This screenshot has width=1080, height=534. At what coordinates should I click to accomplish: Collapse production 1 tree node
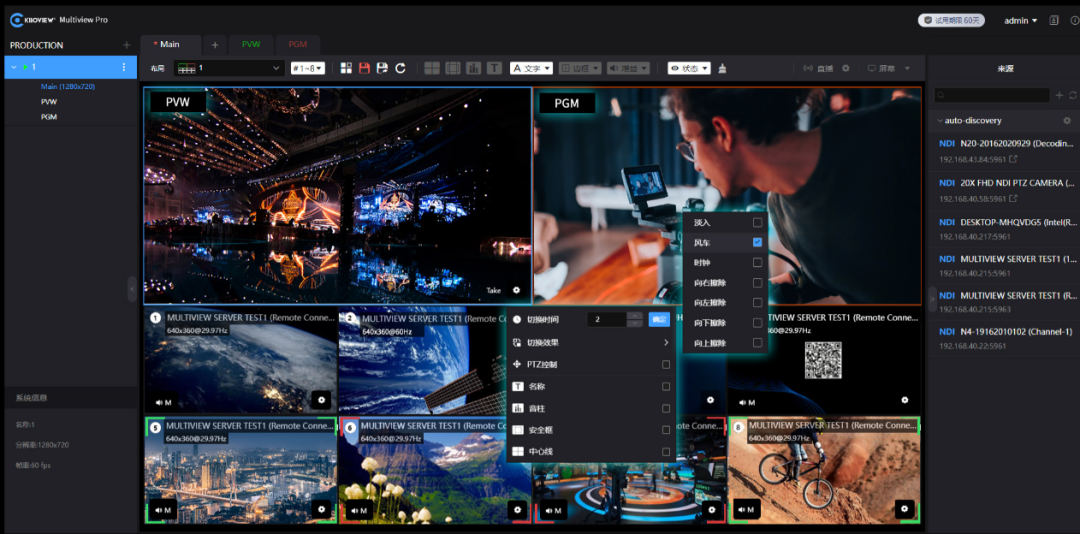tap(14, 68)
